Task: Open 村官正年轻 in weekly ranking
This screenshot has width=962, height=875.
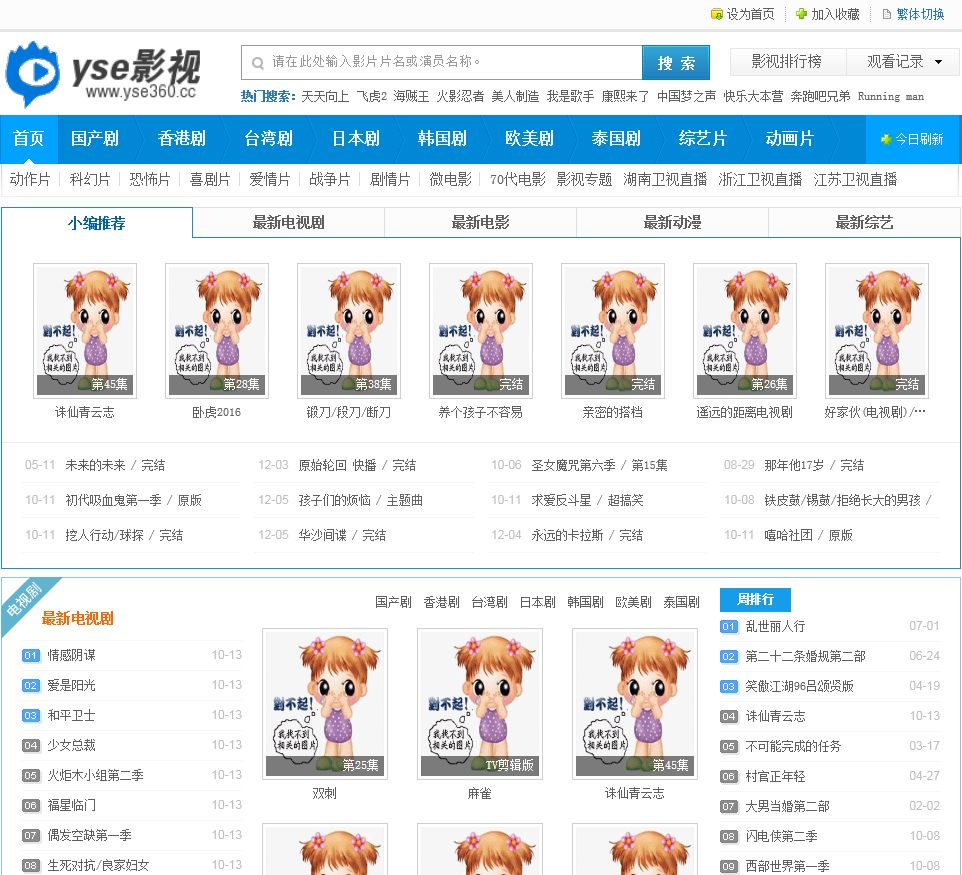Action: 775,776
